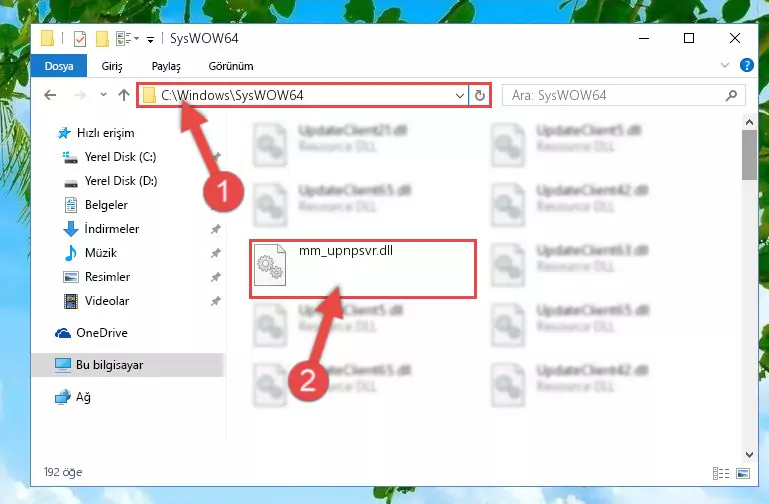Go up one folder level arrow
The width and height of the screenshot is (769, 504).
point(124,95)
